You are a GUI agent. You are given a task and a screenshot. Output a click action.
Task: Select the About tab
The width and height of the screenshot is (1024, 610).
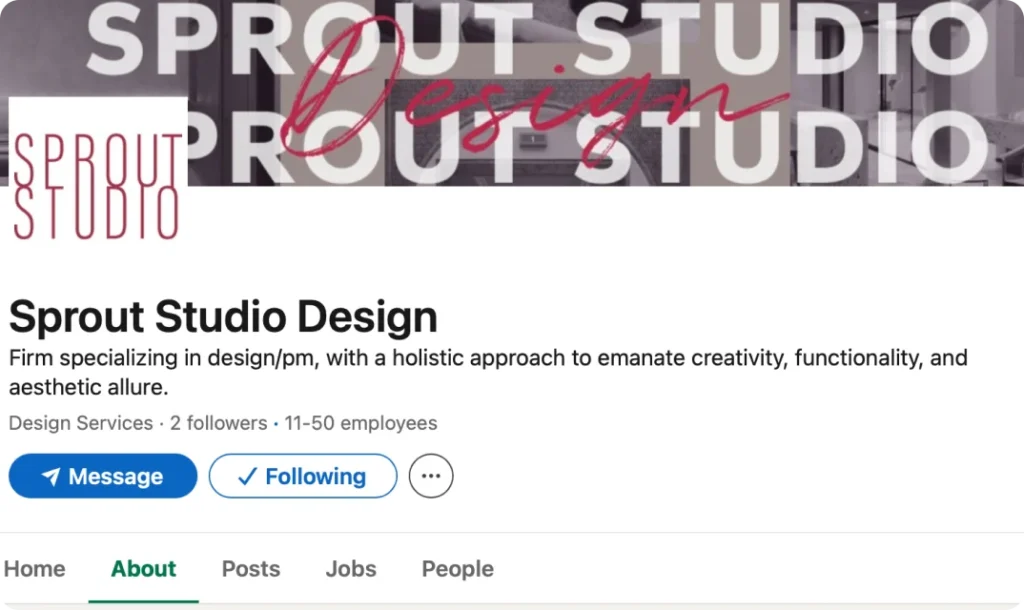tap(143, 569)
